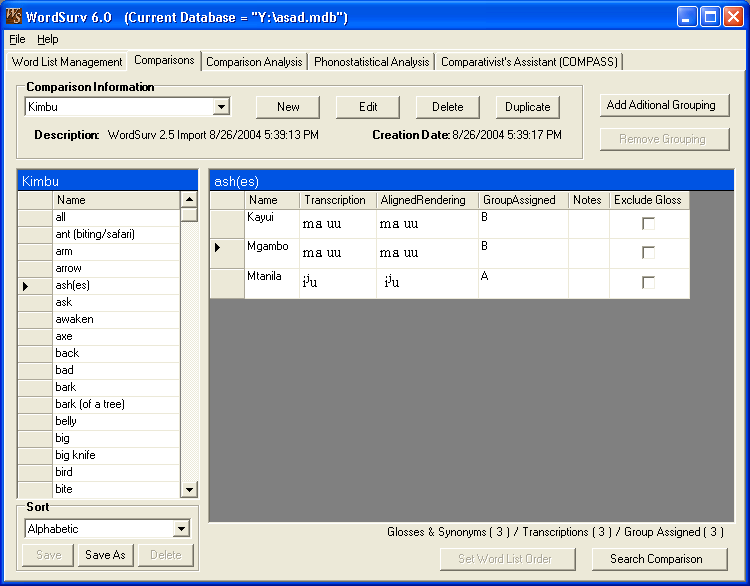This screenshot has width=750, height=586.
Task: Click Kayui transcription 'ma uu' cell
Action: [338, 224]
